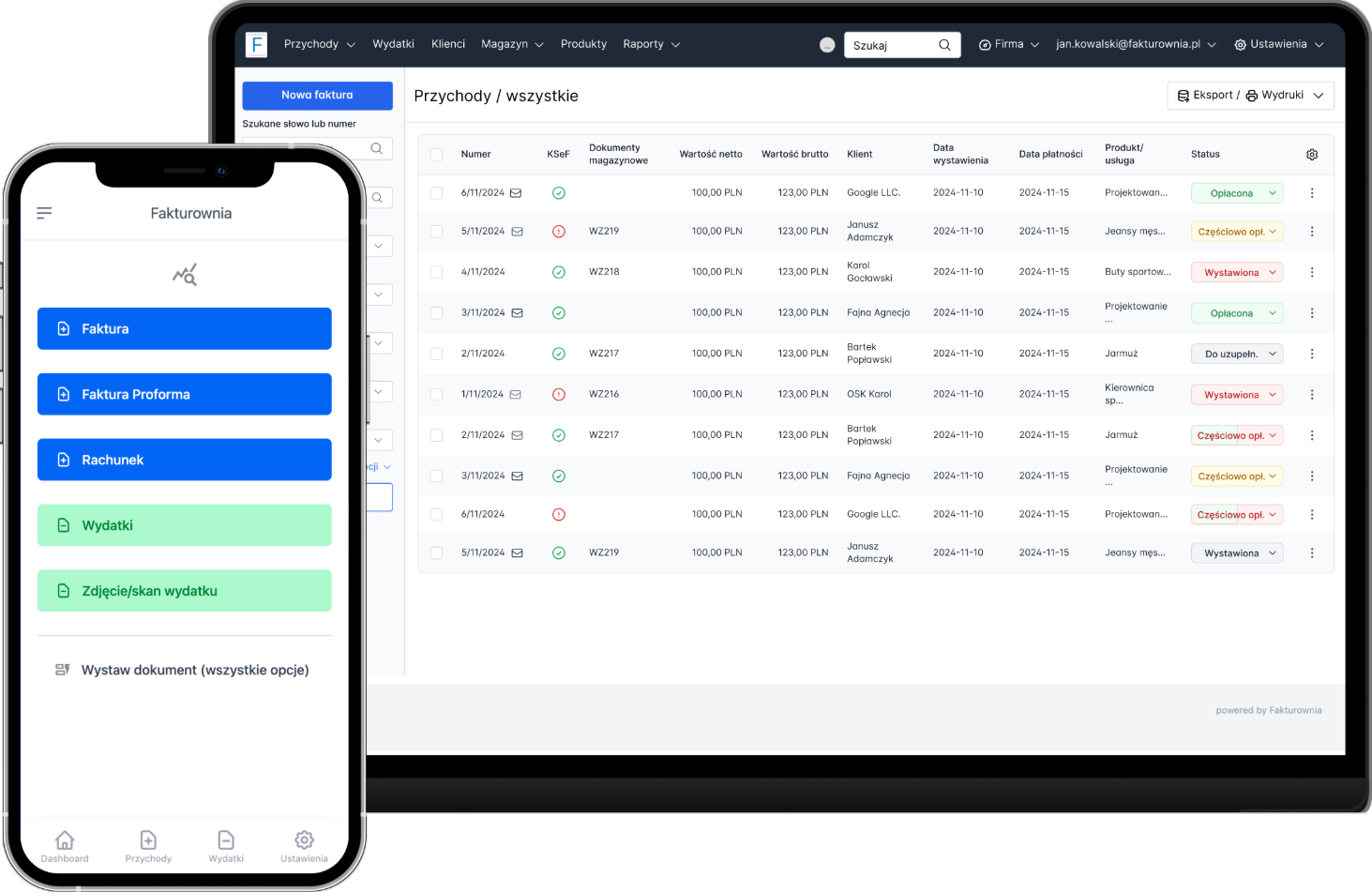The image size is (1372, 892).
Task: Tap green Wydatki button on phone
Action: [185, 526]
